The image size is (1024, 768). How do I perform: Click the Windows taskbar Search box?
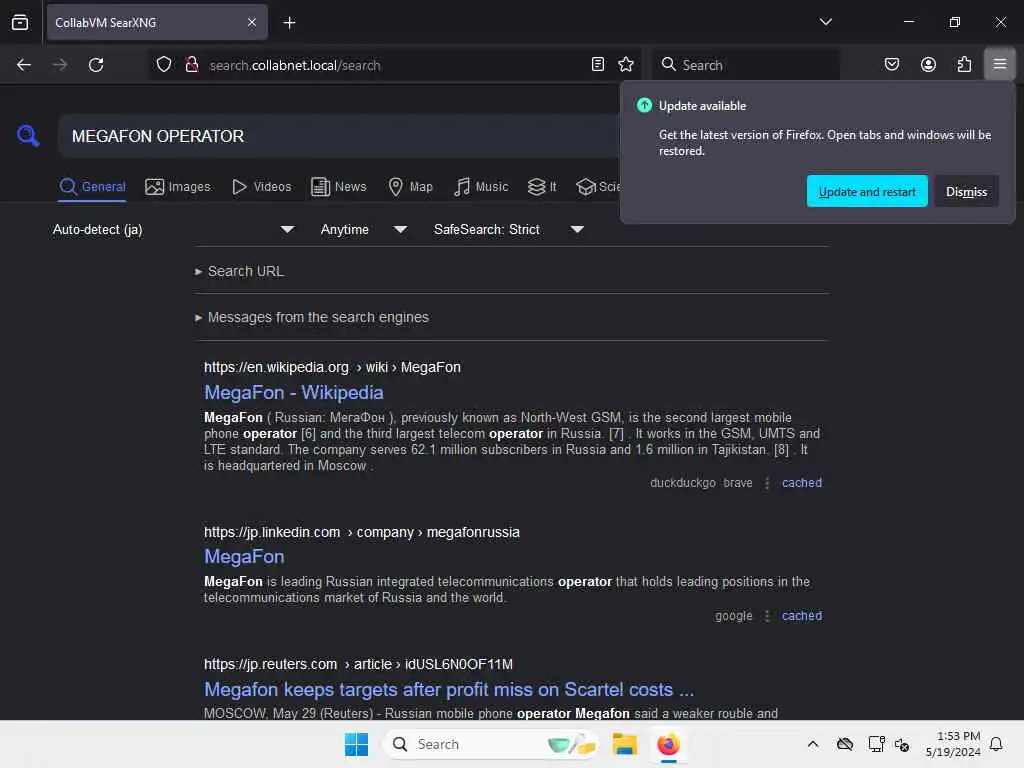click(x=491, y=744)
